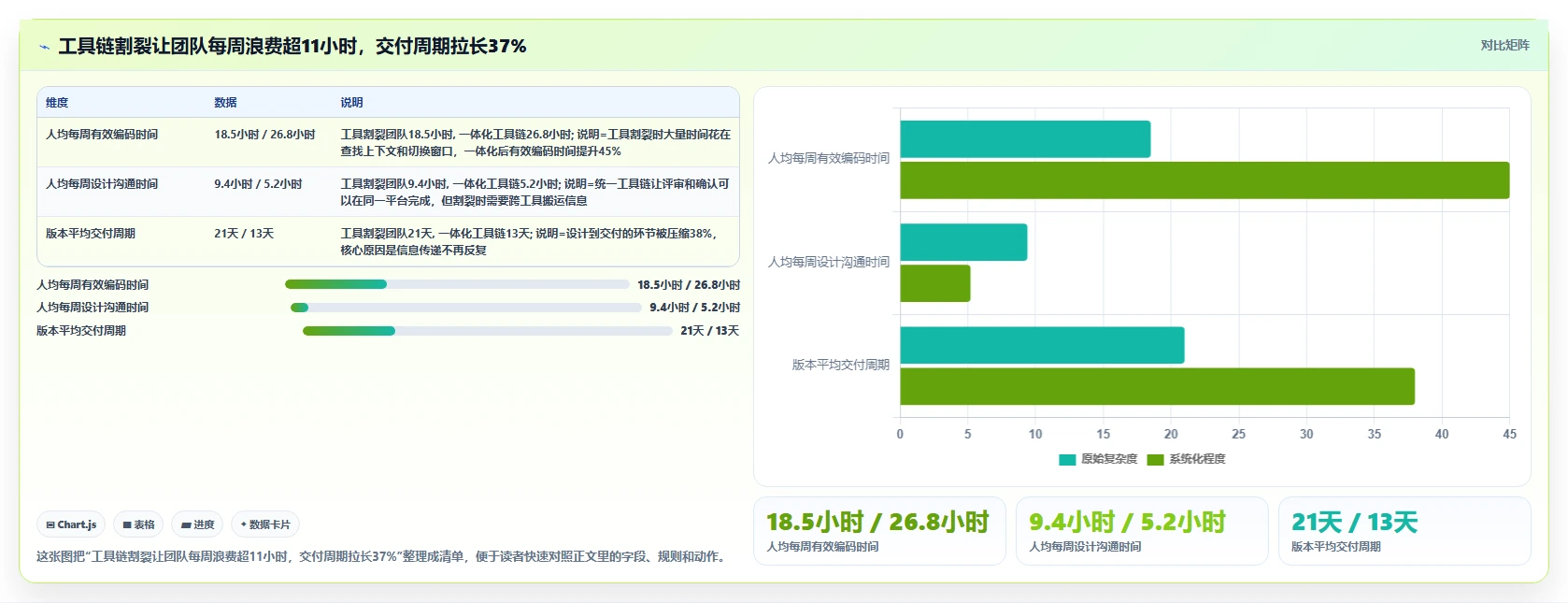1568x603 pixels.
Task: Click x-axis tick value 45
Action: click(1509, 435)
